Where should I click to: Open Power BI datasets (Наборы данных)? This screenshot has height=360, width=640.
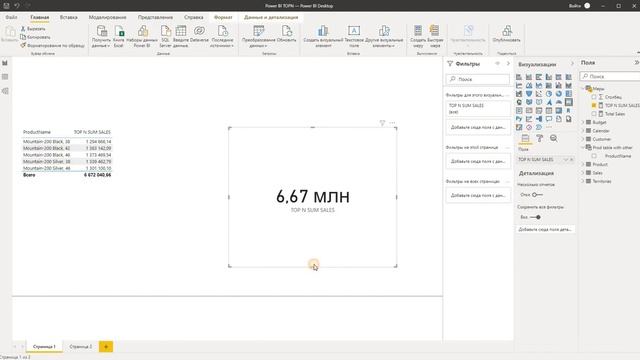[142, 36]
